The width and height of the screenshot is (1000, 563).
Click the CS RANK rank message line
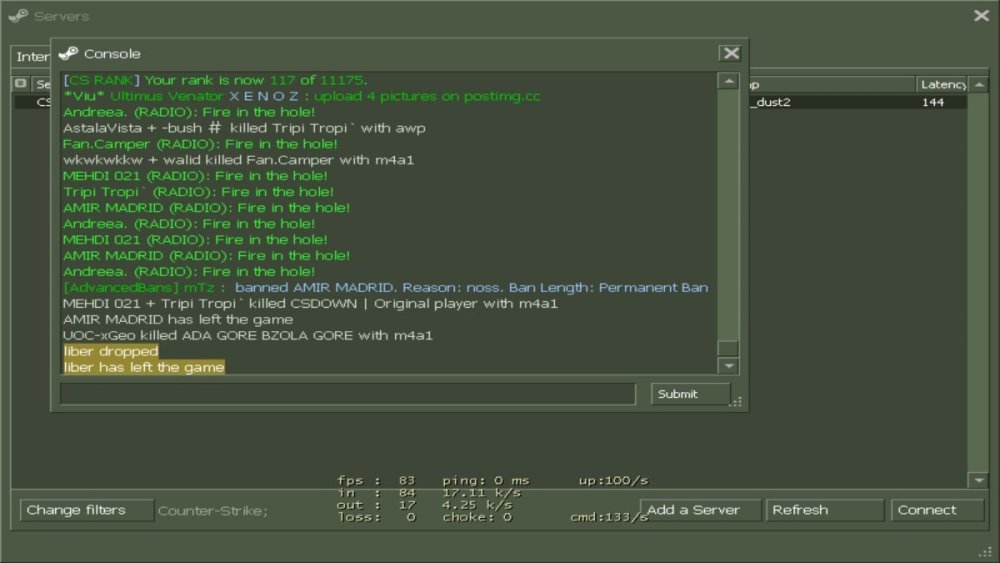(x=216, y=80)
